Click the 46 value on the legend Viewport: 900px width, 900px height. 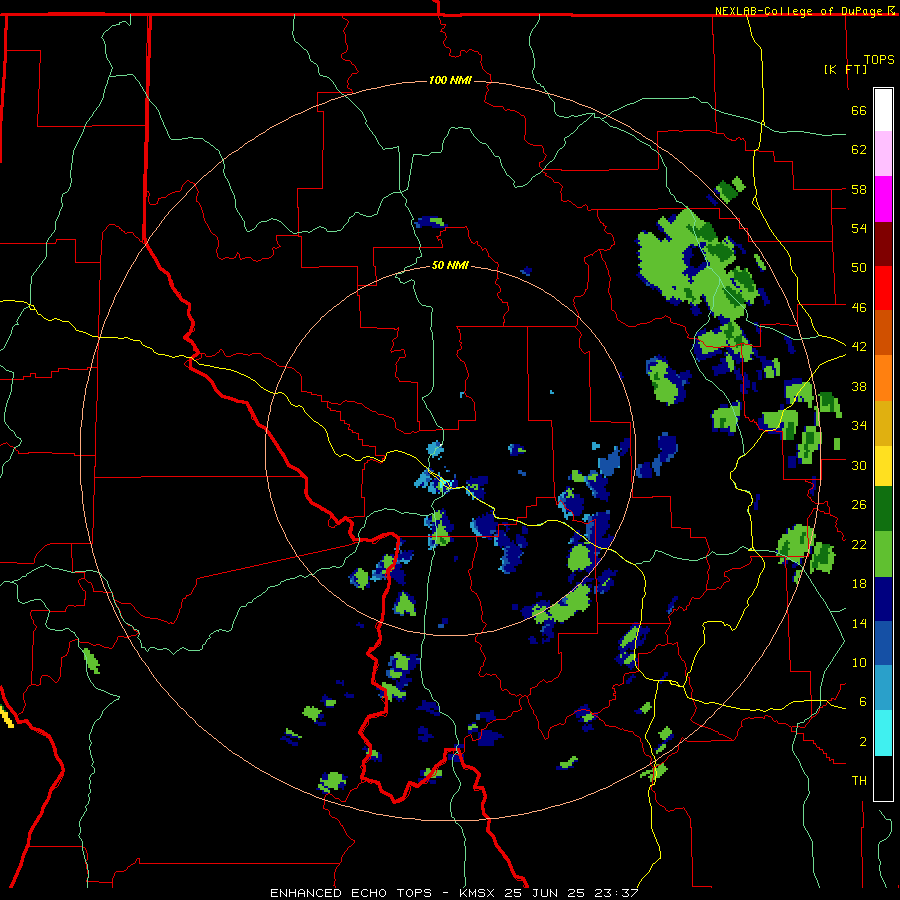click(x=859, y=307)
